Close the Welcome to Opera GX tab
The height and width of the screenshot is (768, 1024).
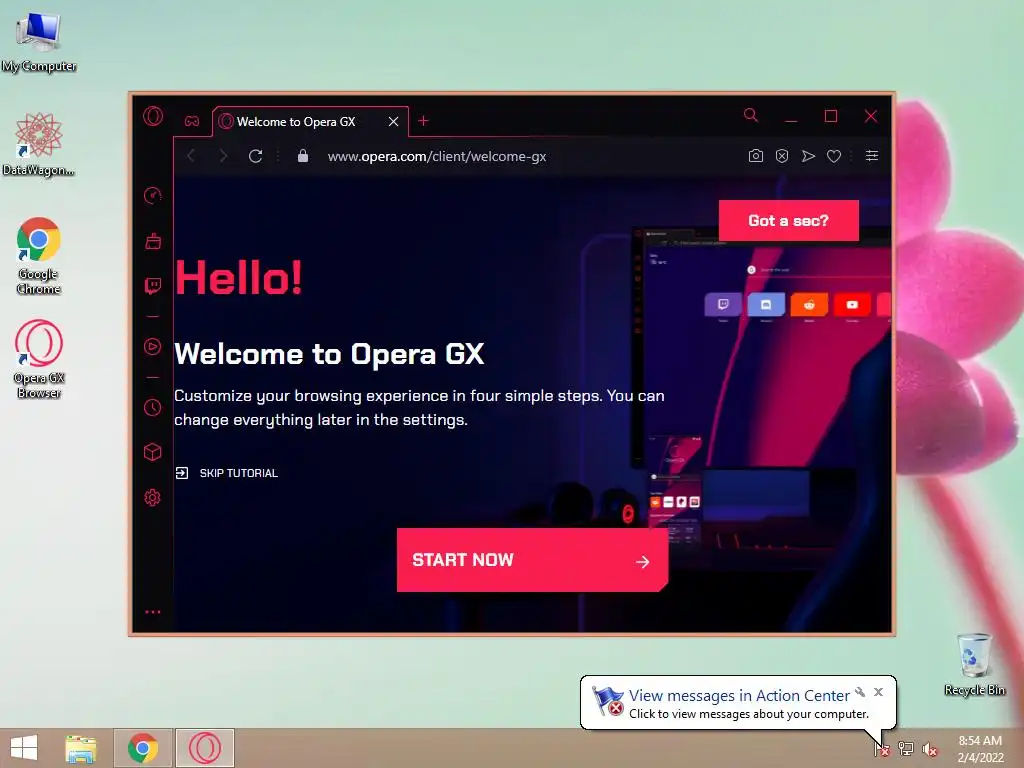pyautogui.click(x=393, y=121)
